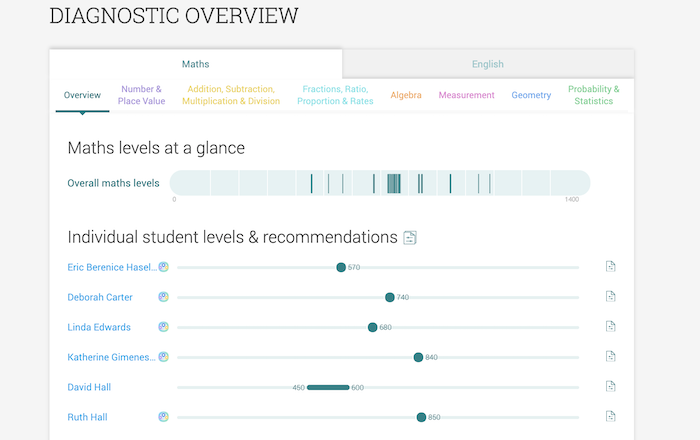Click the badge icon beside Linda Edwards

tap(163, 327)
